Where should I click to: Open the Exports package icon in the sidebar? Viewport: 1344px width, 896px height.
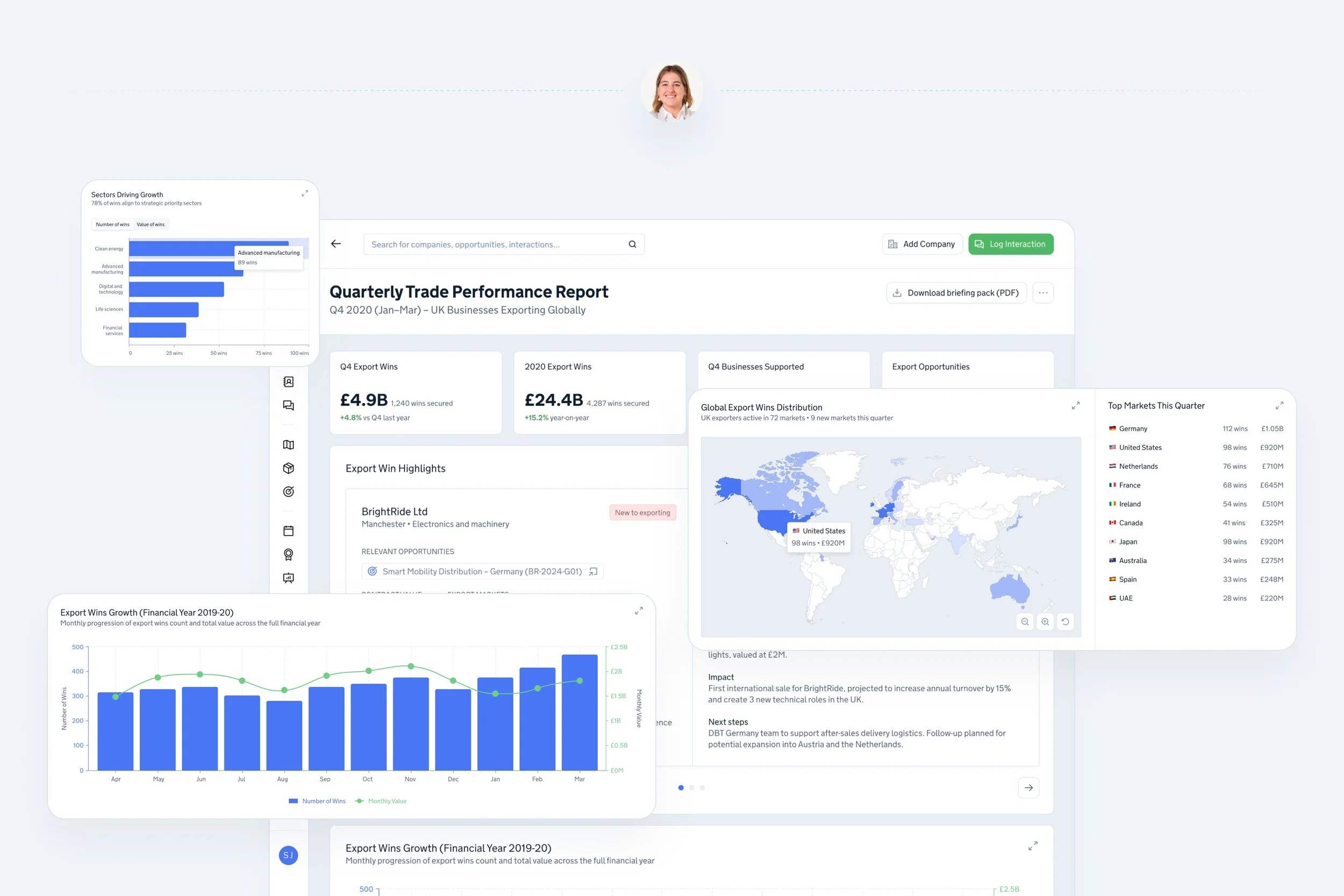point(289,468)
